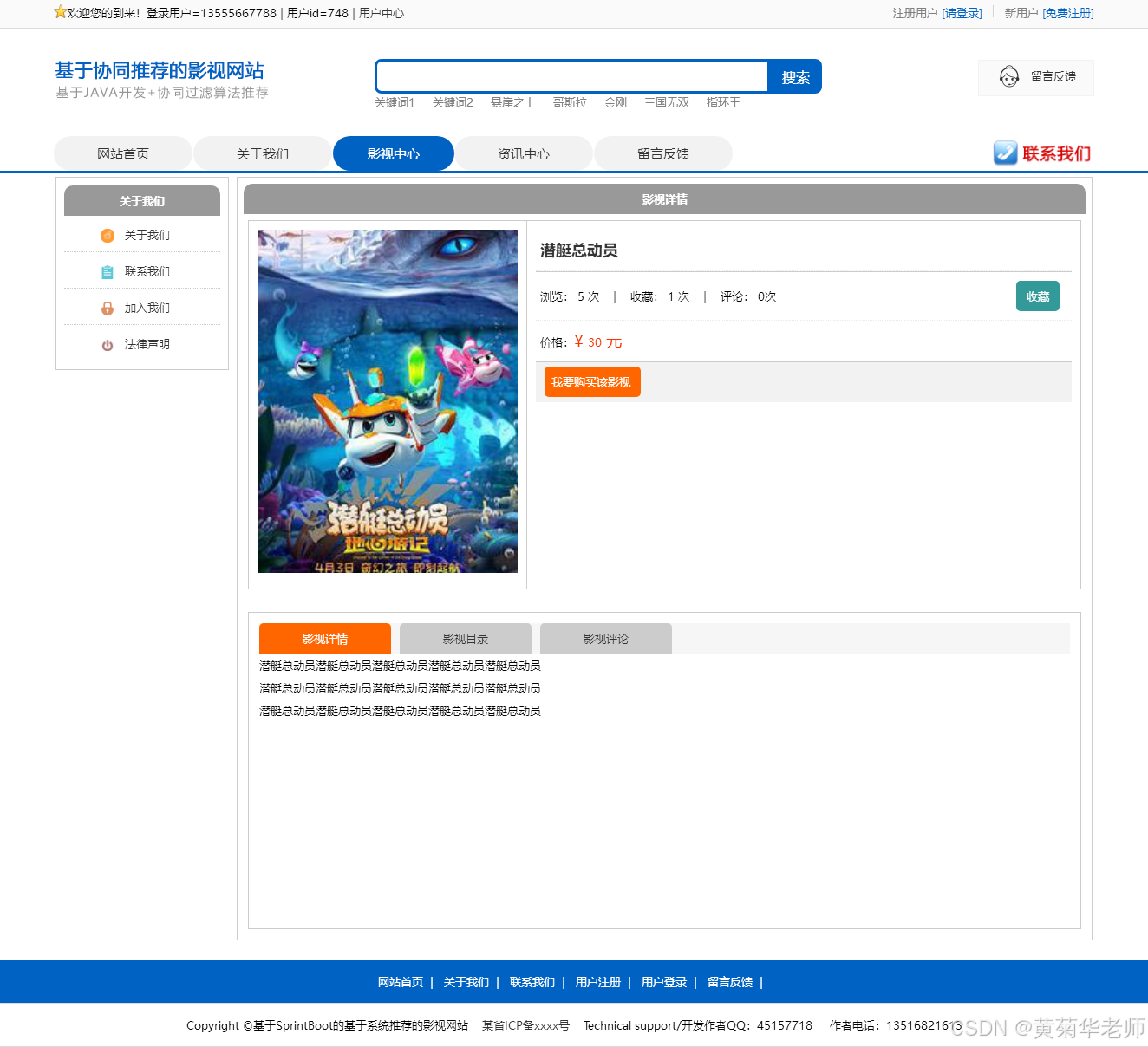1148x1047 pixels.
Task: Click the blue phone icon by 联系我们
Action: coord(1005,153)
